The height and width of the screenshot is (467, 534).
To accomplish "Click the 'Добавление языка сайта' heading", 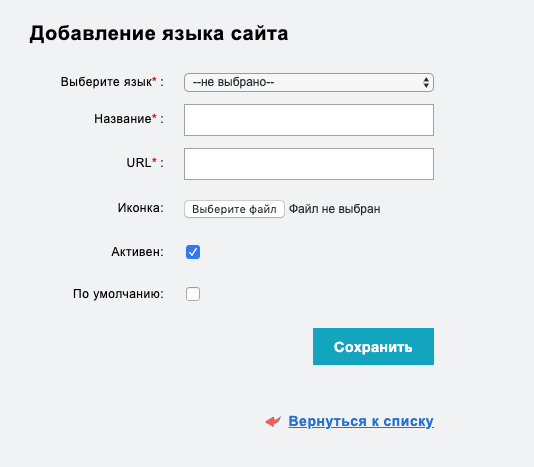I will [x=159, y=33].
